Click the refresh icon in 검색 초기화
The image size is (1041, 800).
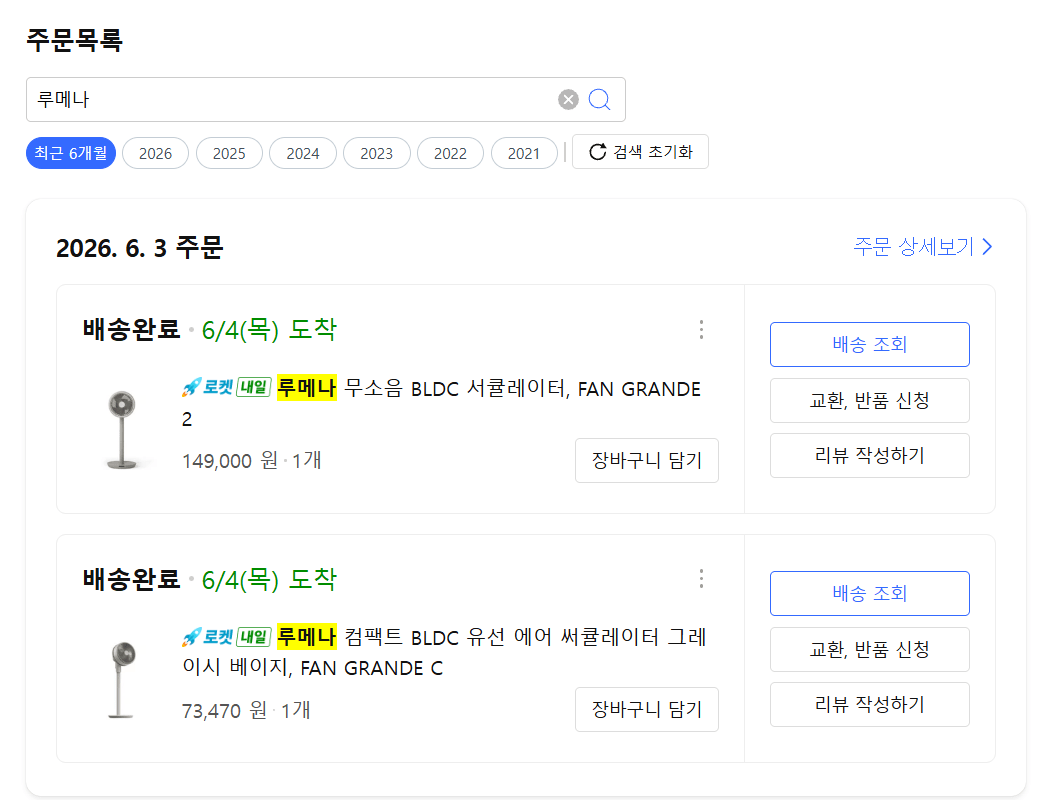598,152
